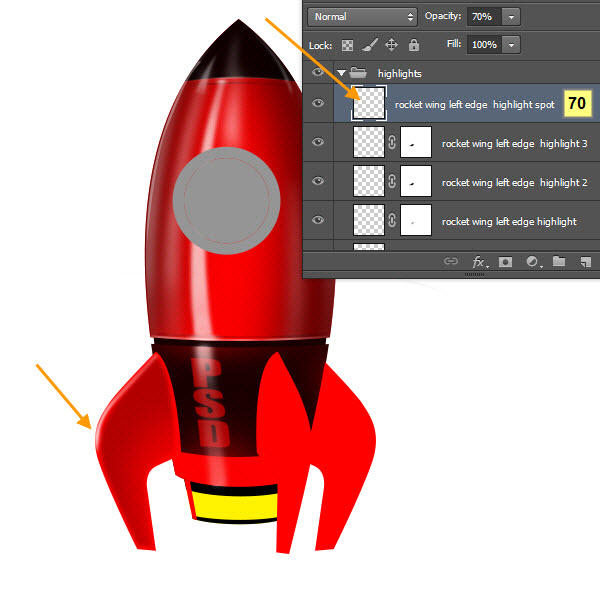Viewport: 600px width, 600px height.
Task: Open the fx layer style menu
Action: [479, 262]
